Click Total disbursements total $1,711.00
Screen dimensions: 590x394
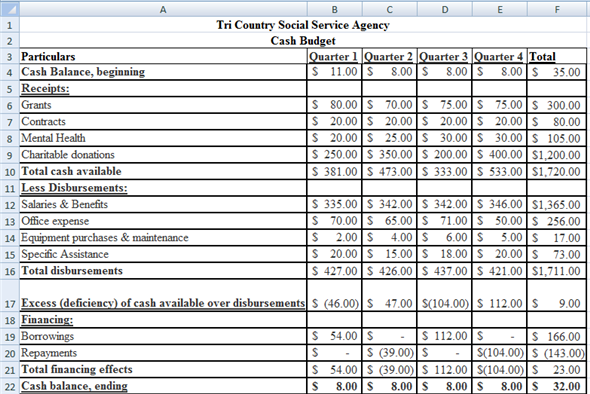(x=557, y=271)
